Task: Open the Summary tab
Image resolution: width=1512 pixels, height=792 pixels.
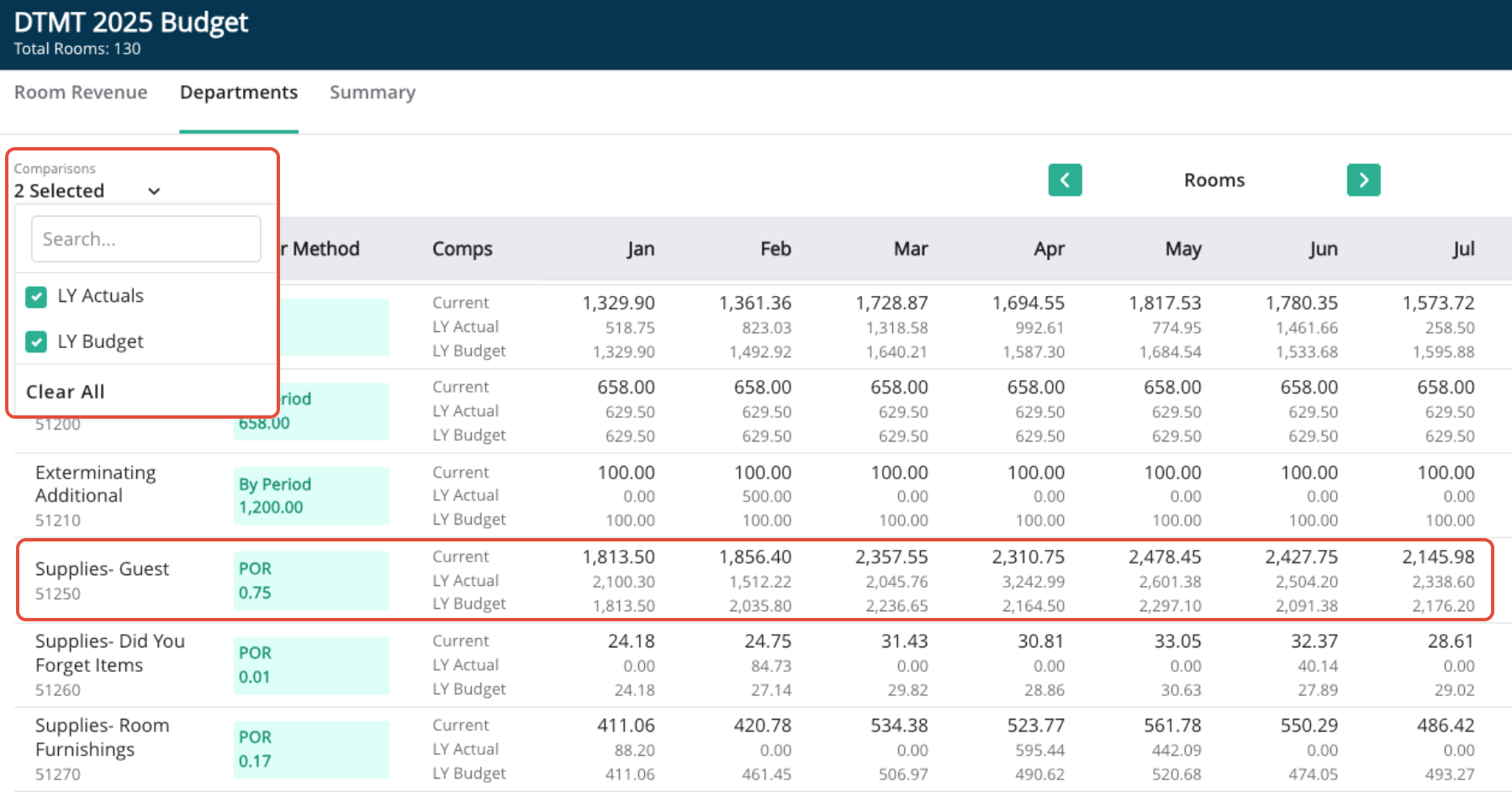Action: pos(373,92)
